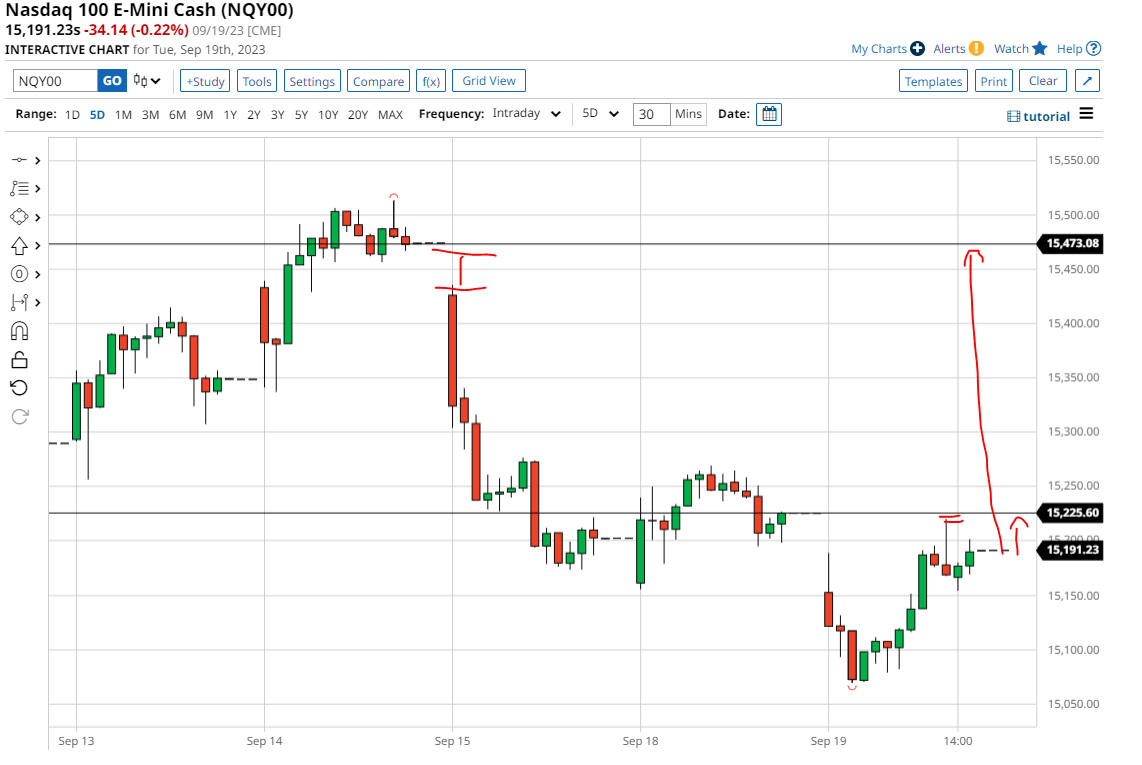Select the 6M range

177,114
